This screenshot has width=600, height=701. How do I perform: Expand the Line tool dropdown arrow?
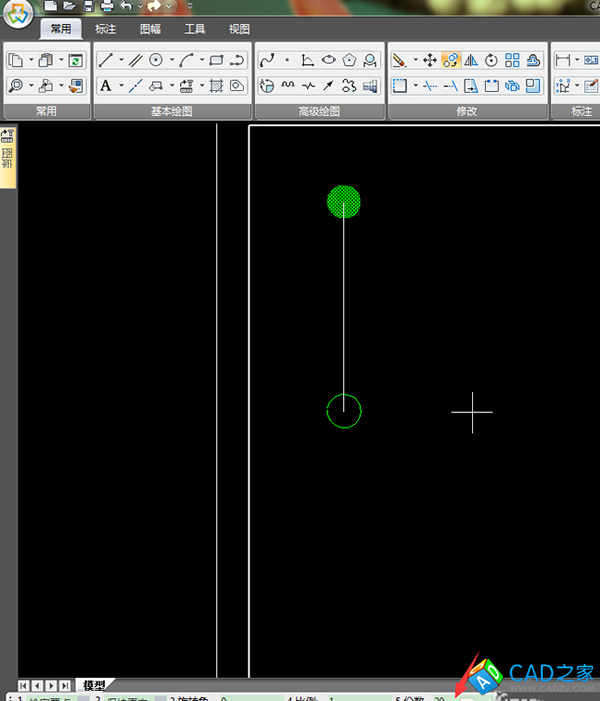pyautogui.click(x=121, y=61)
